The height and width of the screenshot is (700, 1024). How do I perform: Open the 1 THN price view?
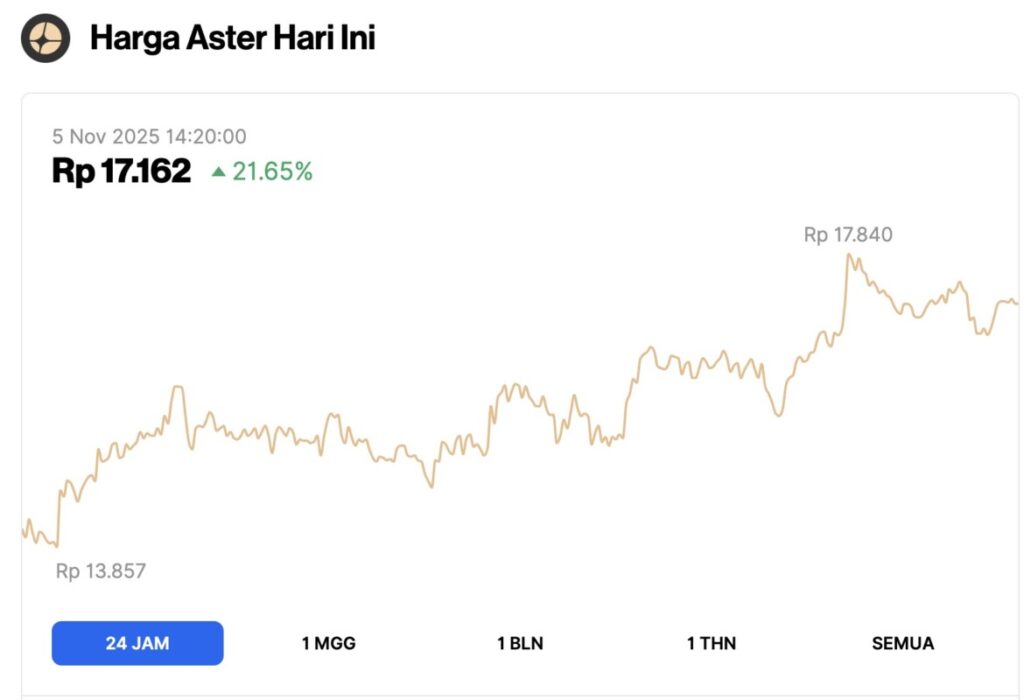(x=711, y=643)
